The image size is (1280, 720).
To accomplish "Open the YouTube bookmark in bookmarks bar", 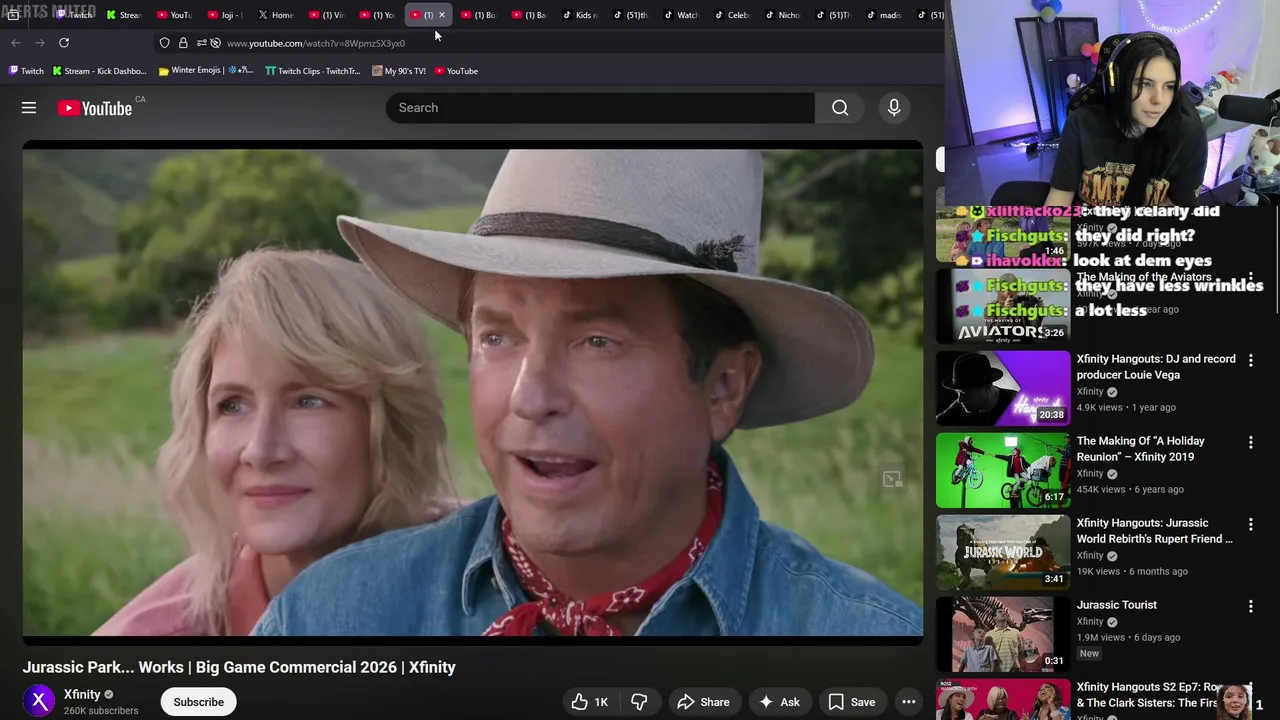I will [456, 71].
